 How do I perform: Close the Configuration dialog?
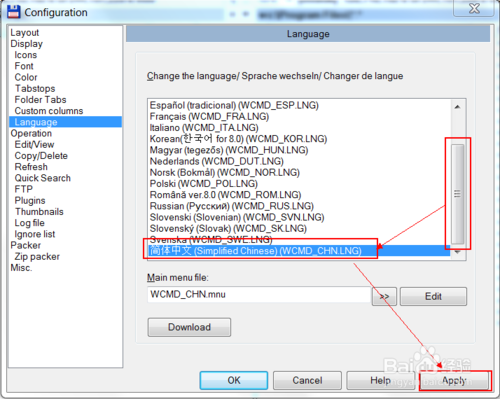tap(474, 8)
